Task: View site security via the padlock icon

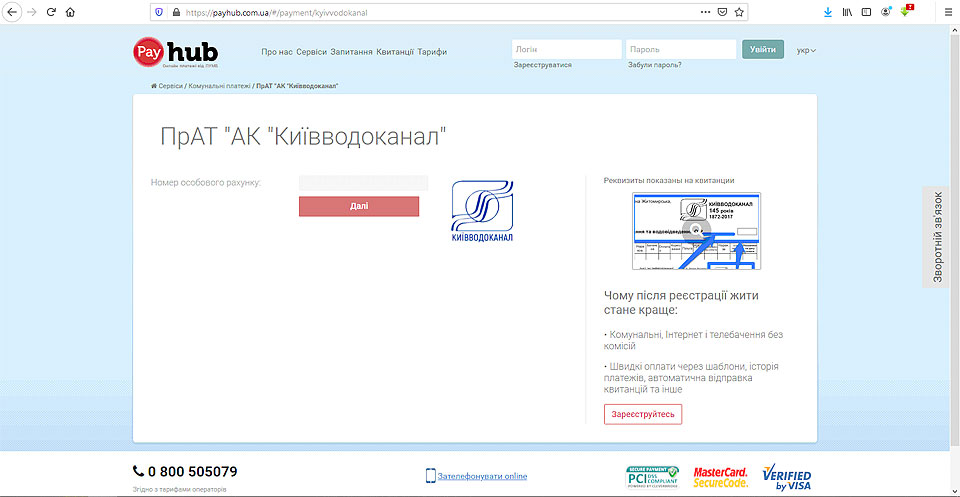Action: (x=177, y=12)
